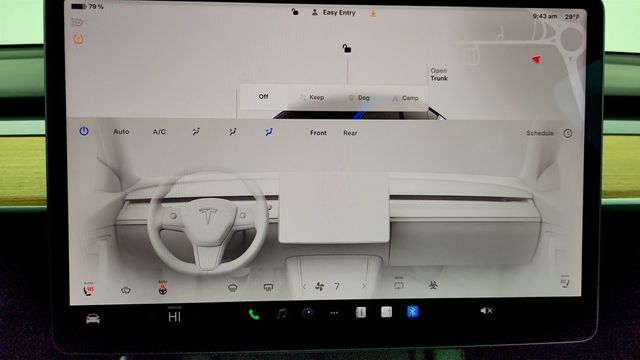Unmute audio via the volume icon

pyautogui.click(x=486, y=311)
